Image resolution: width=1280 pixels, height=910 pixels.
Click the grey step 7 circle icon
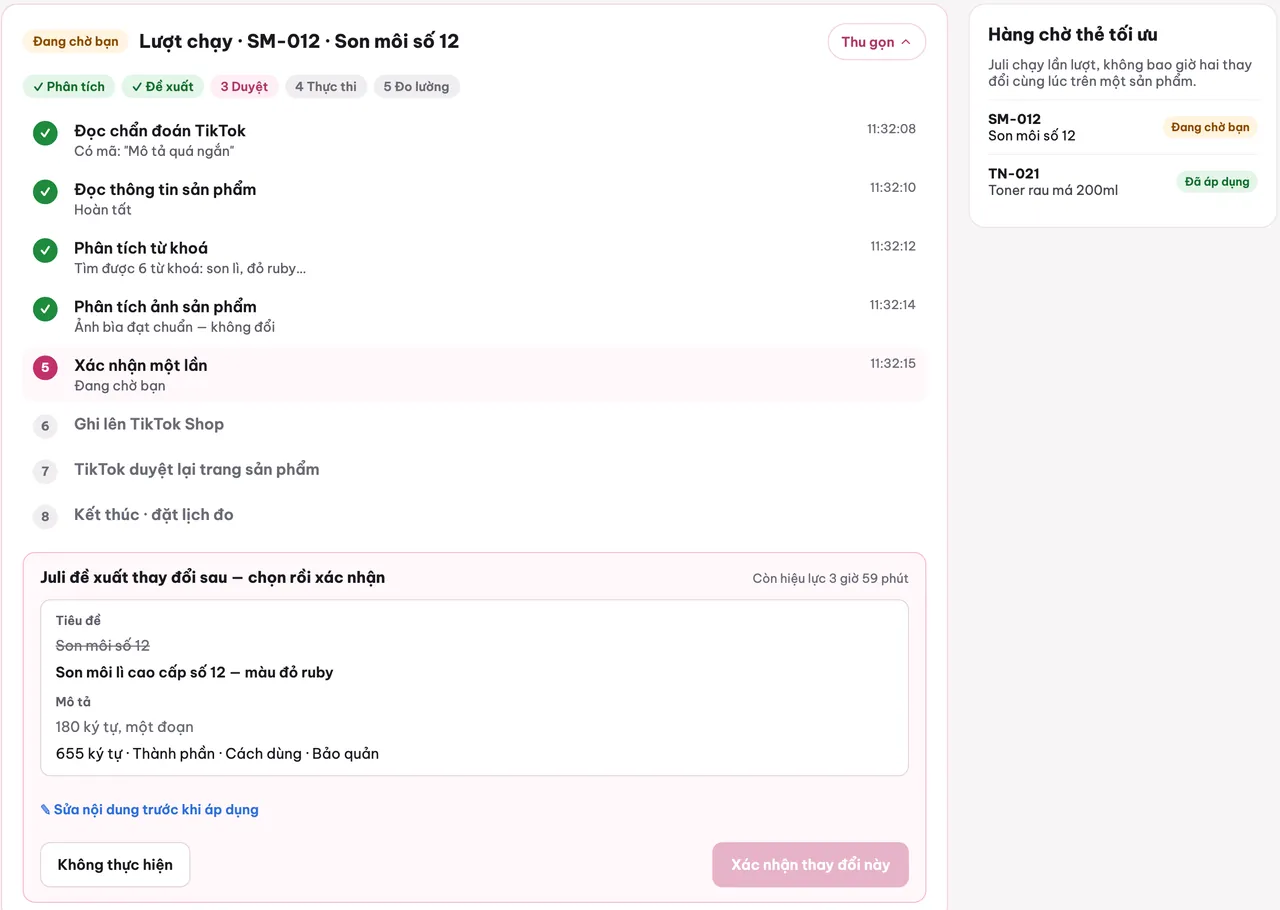pos(45,471)
